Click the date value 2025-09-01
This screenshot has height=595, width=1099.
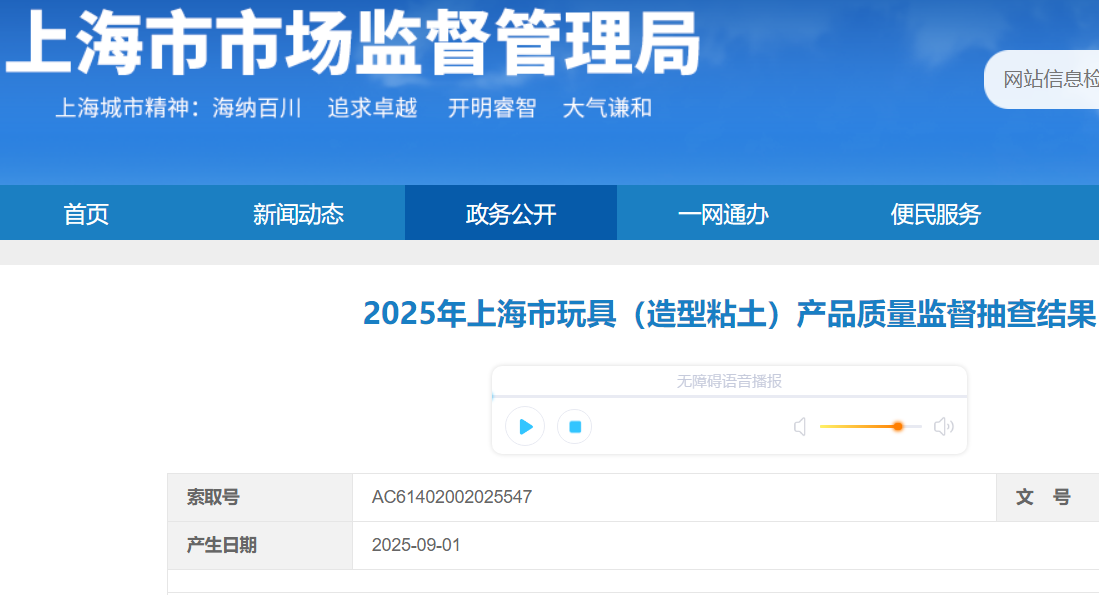click(416, 545)
